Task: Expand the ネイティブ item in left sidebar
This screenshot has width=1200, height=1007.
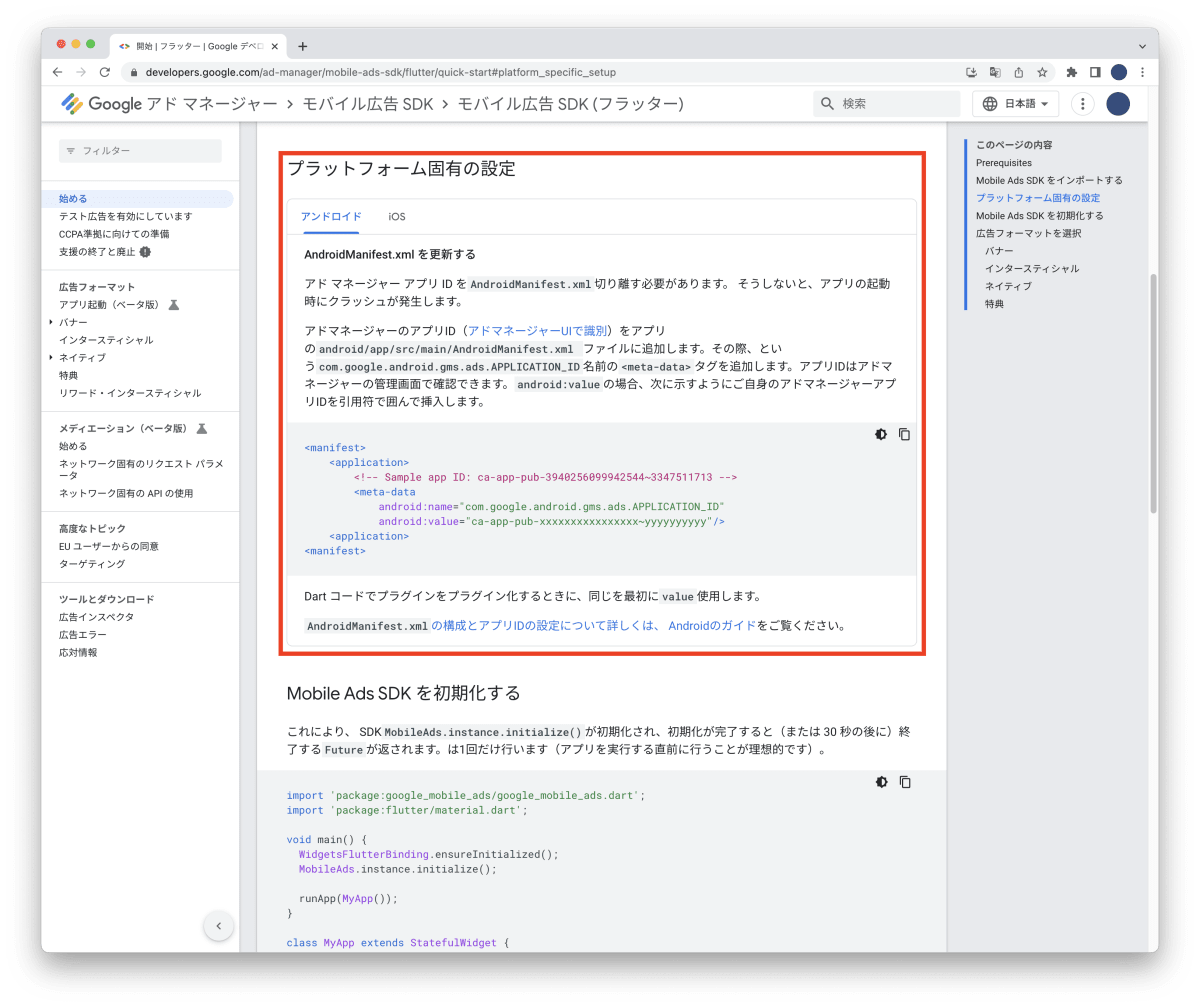Action: pyautogui.click(x=51, y=357)
